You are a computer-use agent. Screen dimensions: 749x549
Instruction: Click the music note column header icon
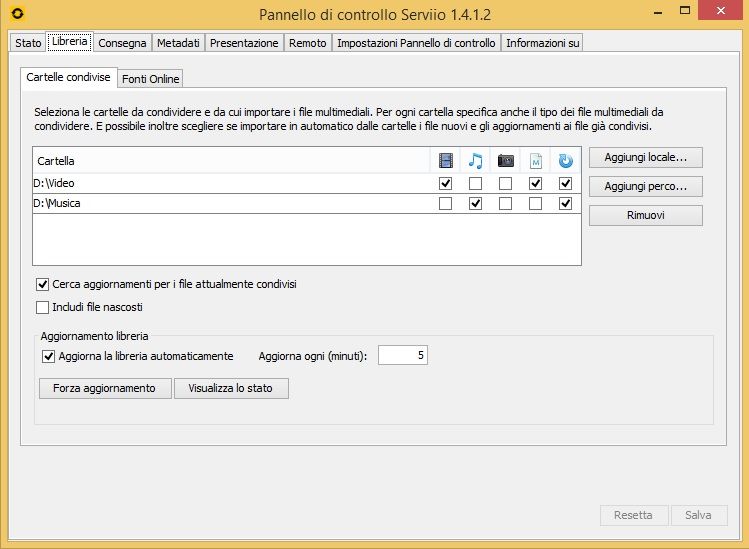click(475, 161)
